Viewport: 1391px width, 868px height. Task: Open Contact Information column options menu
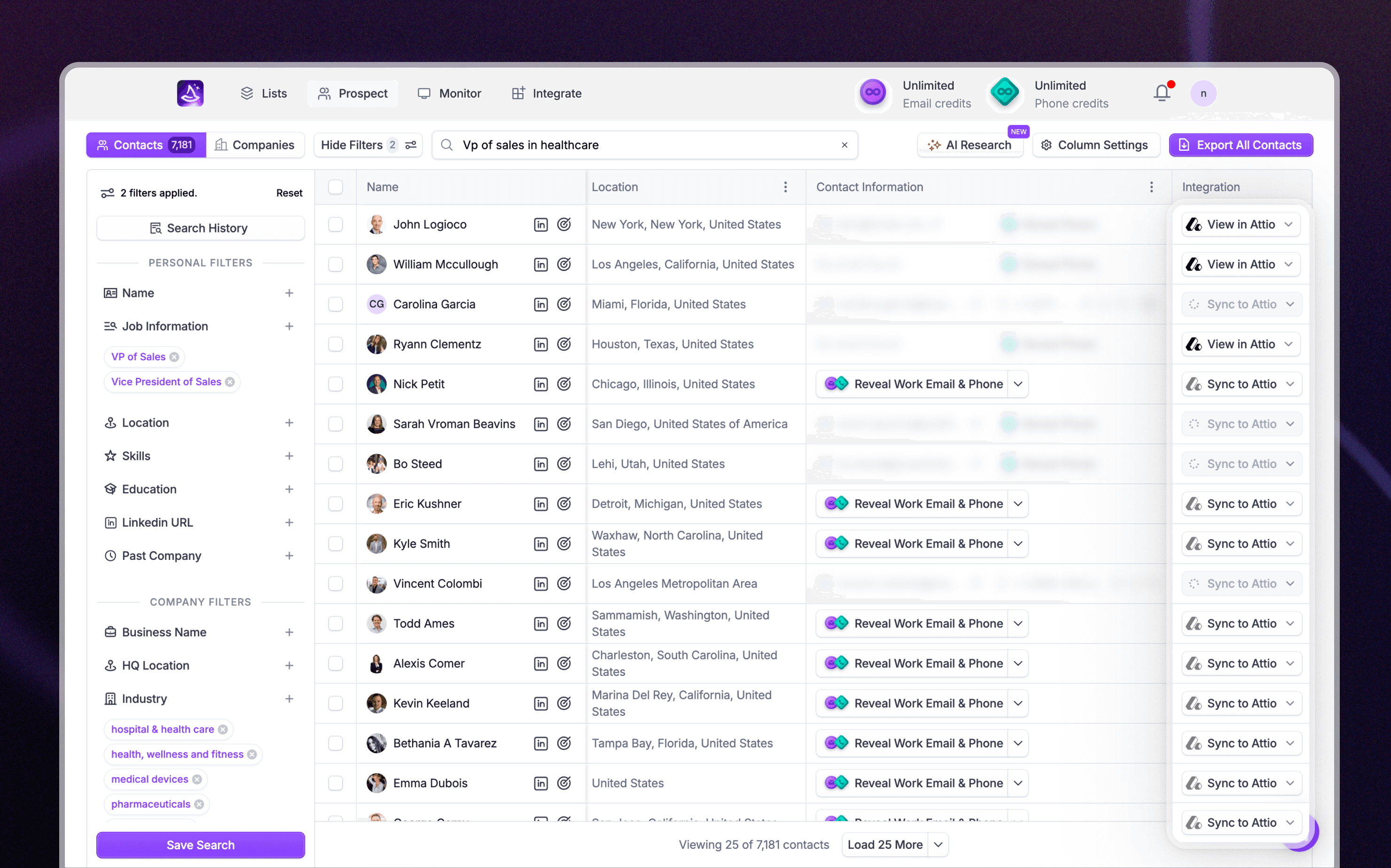point(1151,187)
